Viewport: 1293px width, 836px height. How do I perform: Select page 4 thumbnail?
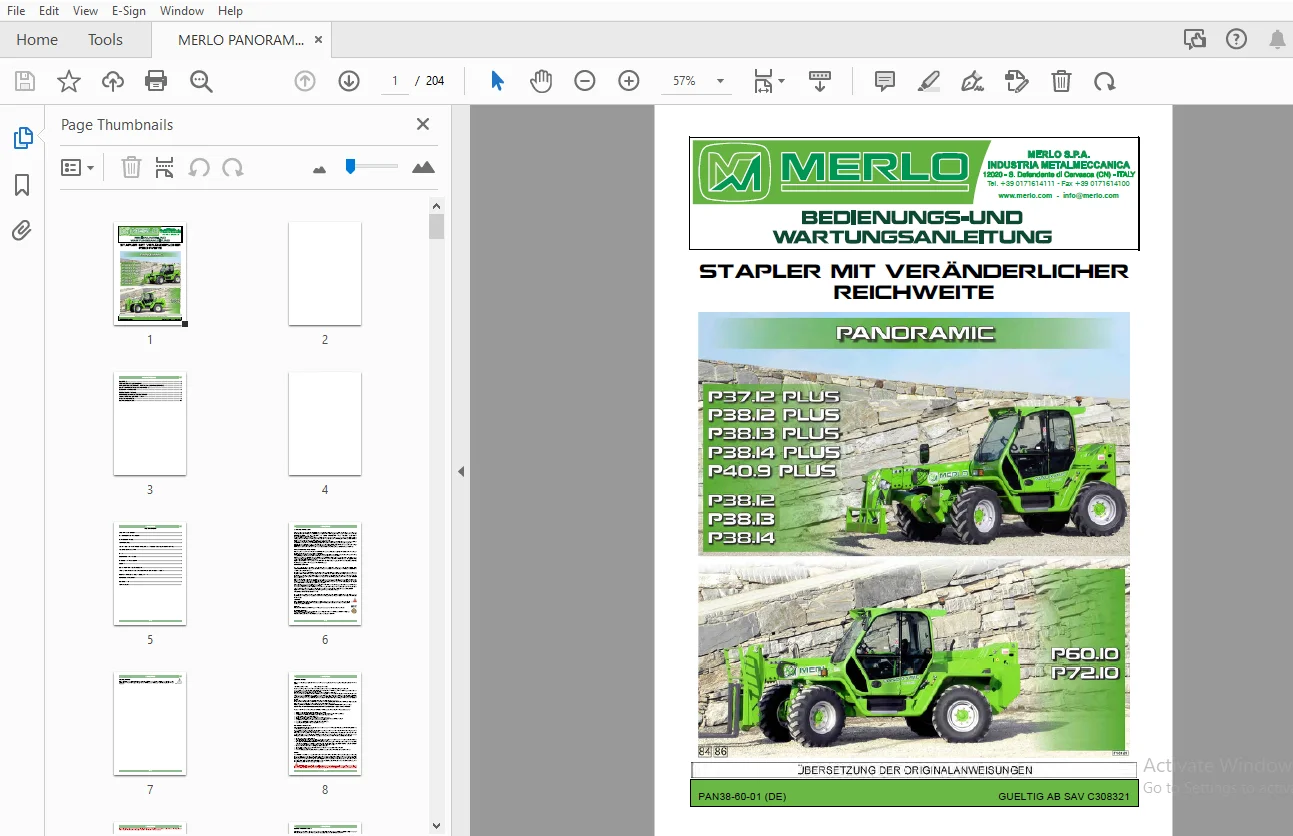coord(325,424)
